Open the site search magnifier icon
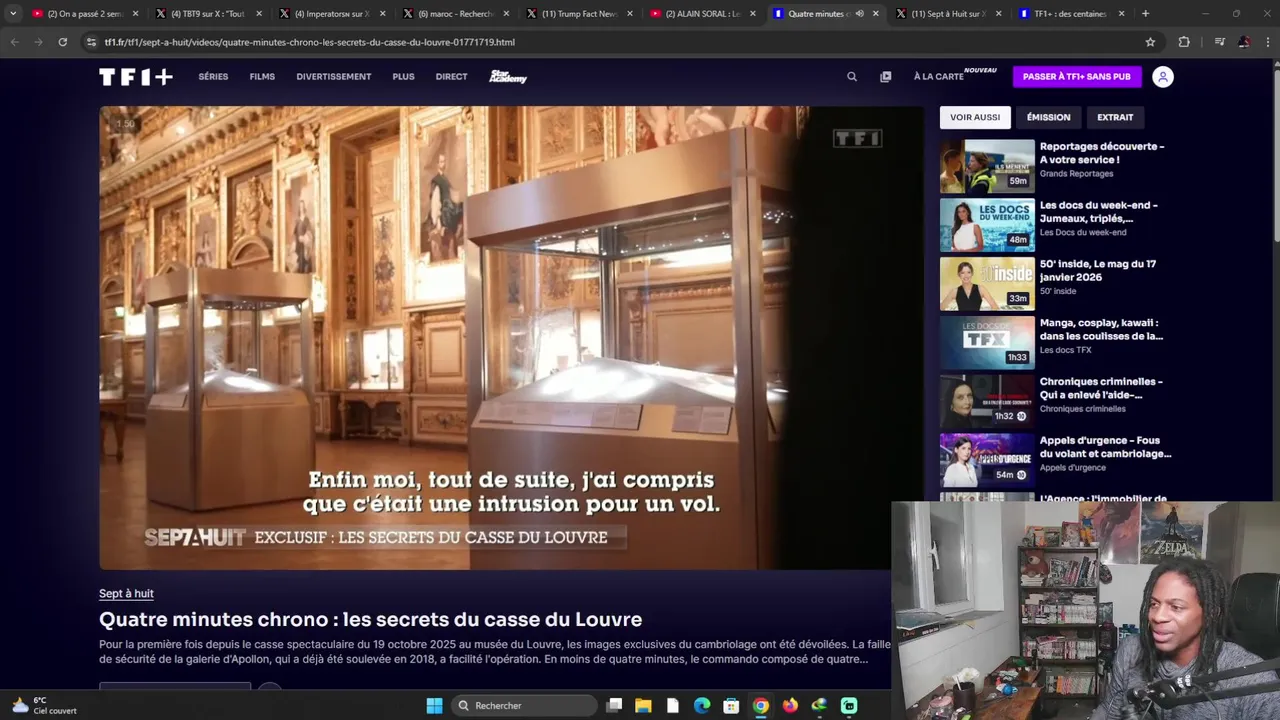This screenshot has width=1280, height=720. (852, 77)
